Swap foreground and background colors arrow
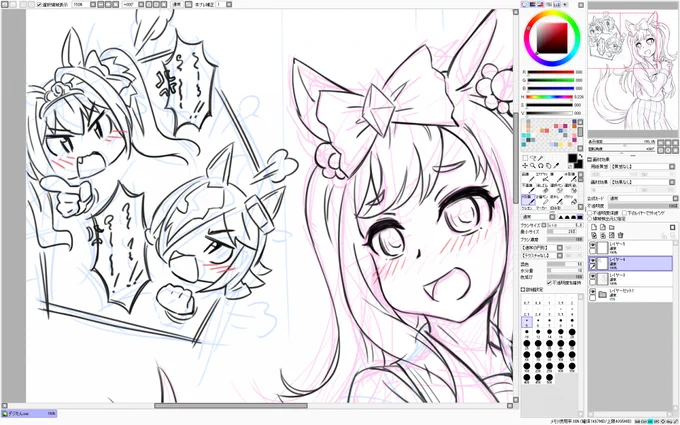This screenshot has height=425, width=680. pyautogui.click(x=581, y=156)
